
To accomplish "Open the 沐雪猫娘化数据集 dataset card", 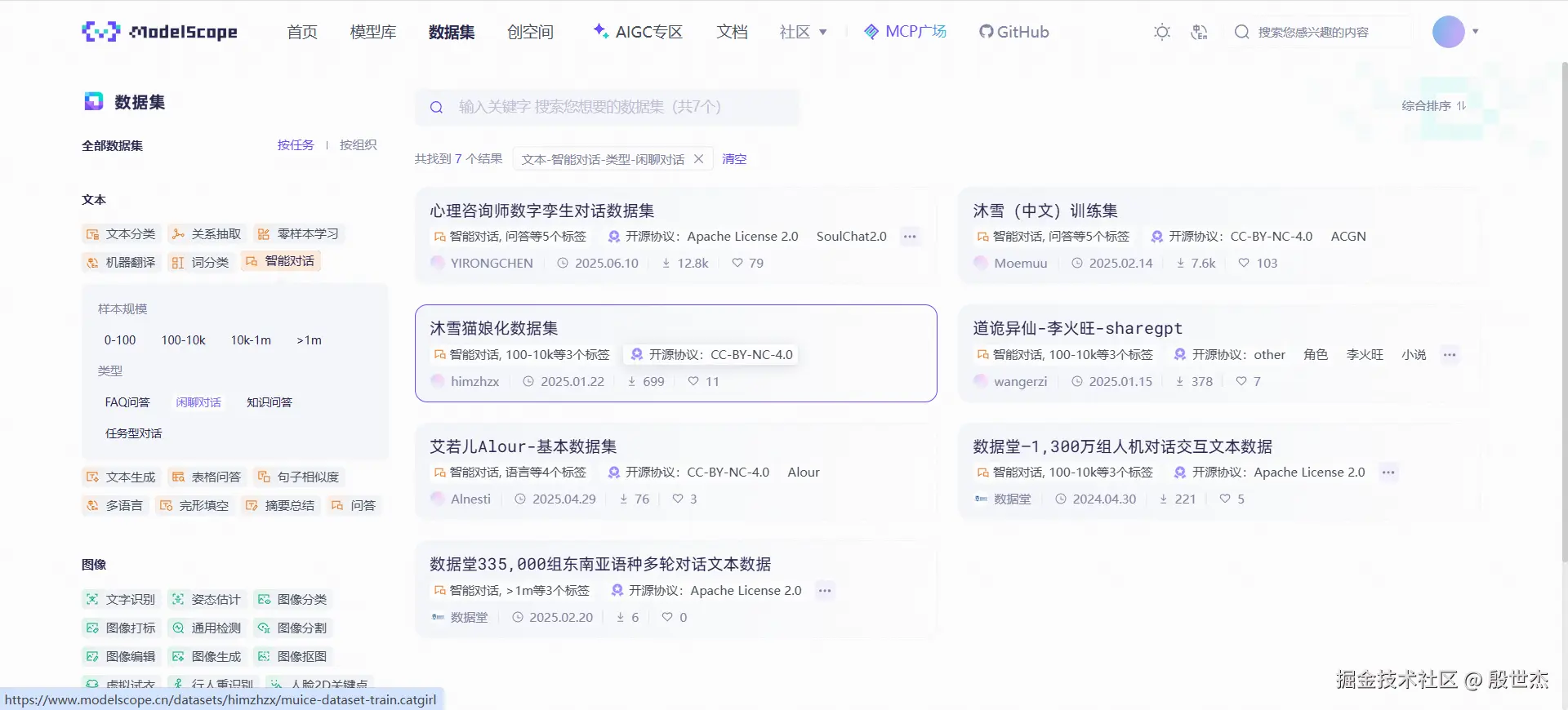I will click(x=675, y=353).
